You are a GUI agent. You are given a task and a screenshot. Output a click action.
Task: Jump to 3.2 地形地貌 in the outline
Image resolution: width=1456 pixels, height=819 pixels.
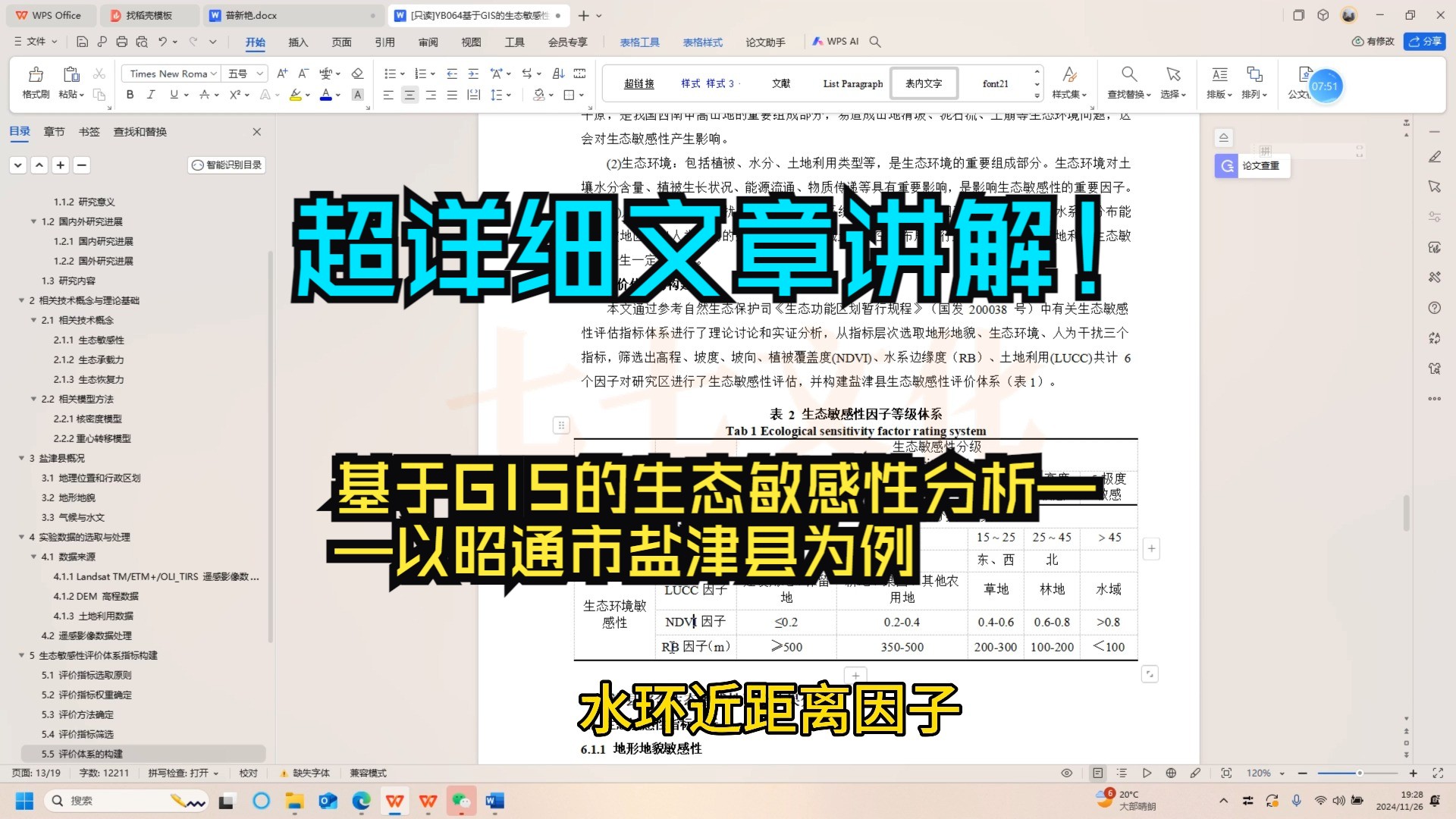(68, 497)
